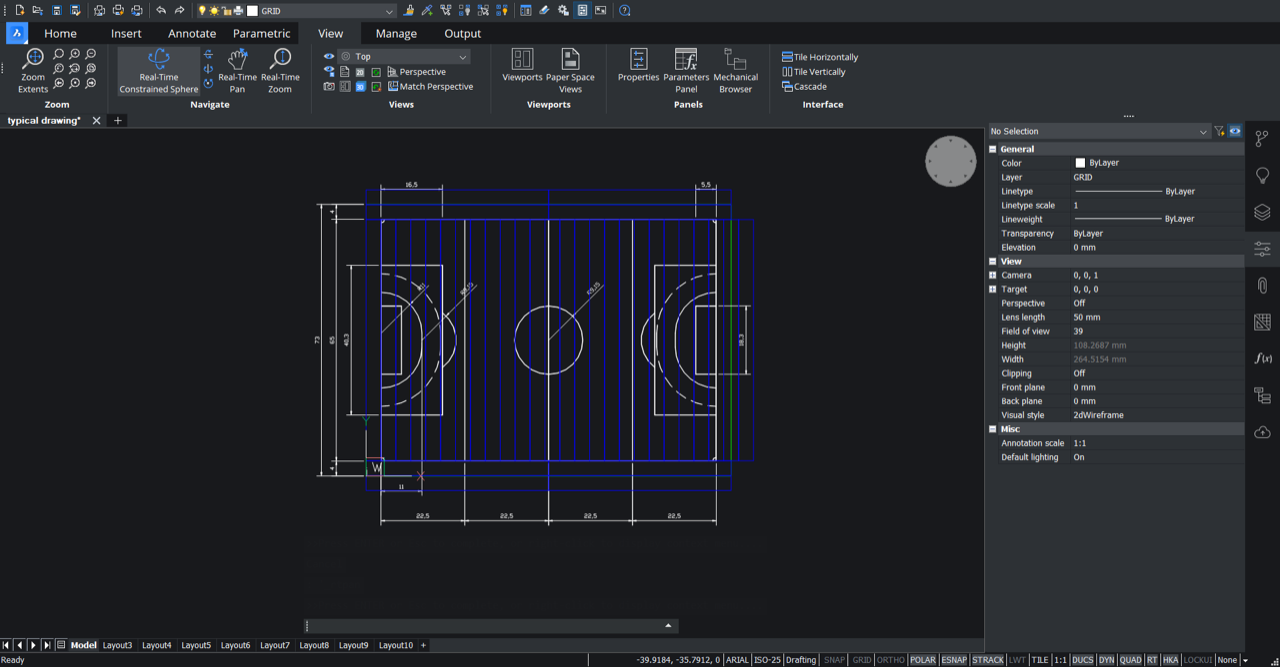Image resolution: width=1280 pixels, height=667 pixels.
Task: Toggle POLAR mode in the status bar
Action: tap(922, 660)
